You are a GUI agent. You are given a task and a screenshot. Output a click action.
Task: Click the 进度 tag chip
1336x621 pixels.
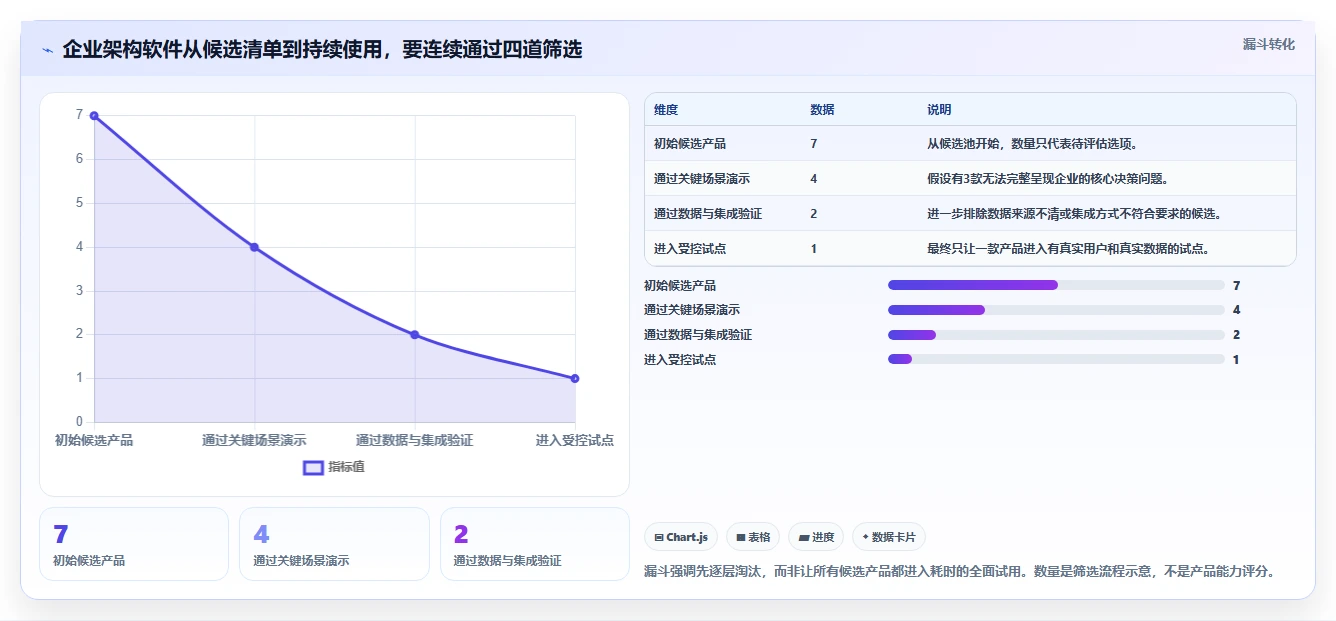click(816, 537)
